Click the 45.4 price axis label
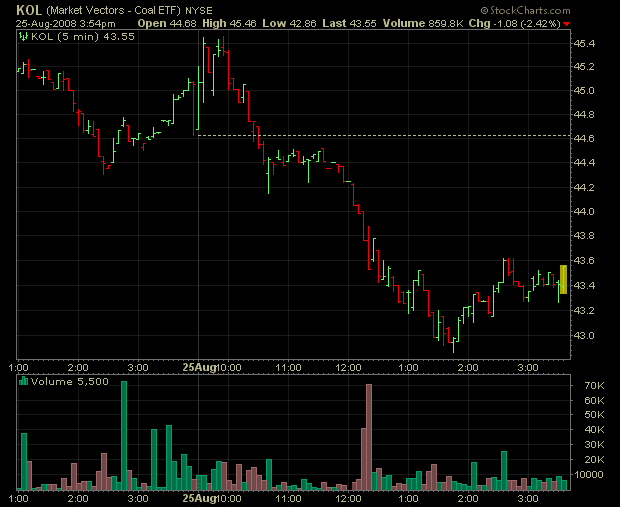Image resolution: width=620 pixels, height=507 pixels. [x=584, y=43]
